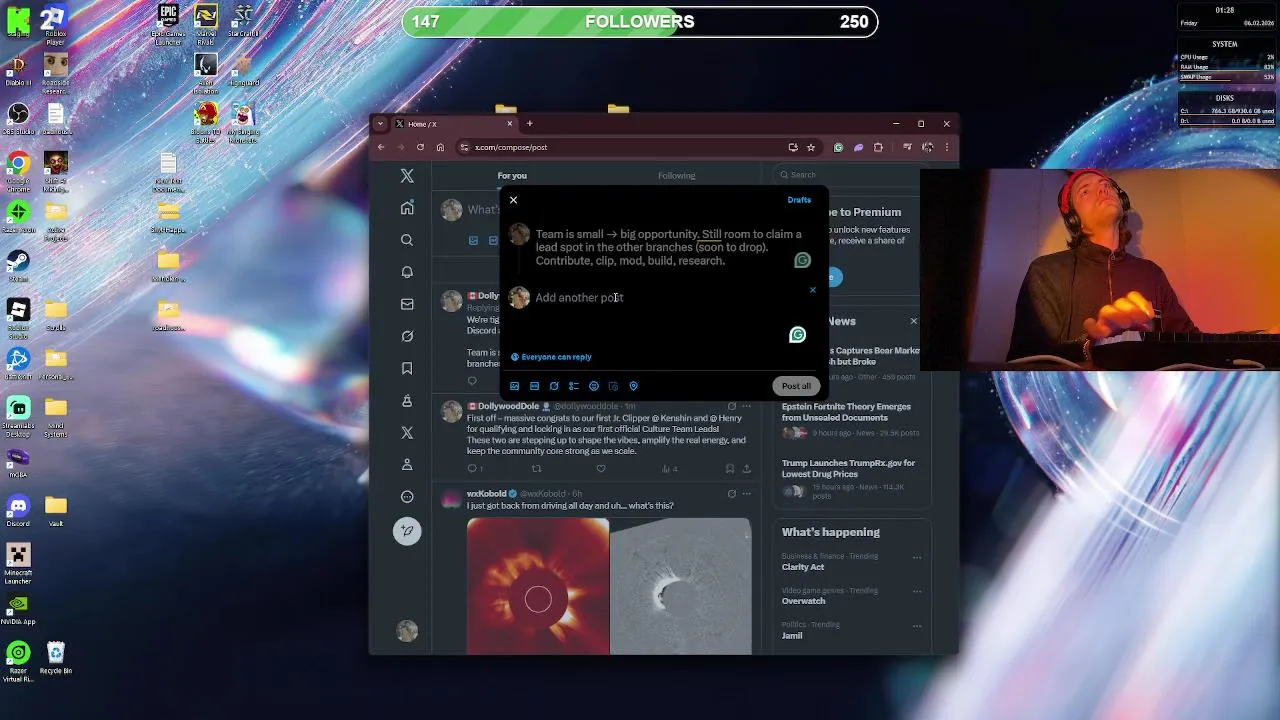Click the round compose Post button
This screenshot has width=1280, height=720.
407,531
